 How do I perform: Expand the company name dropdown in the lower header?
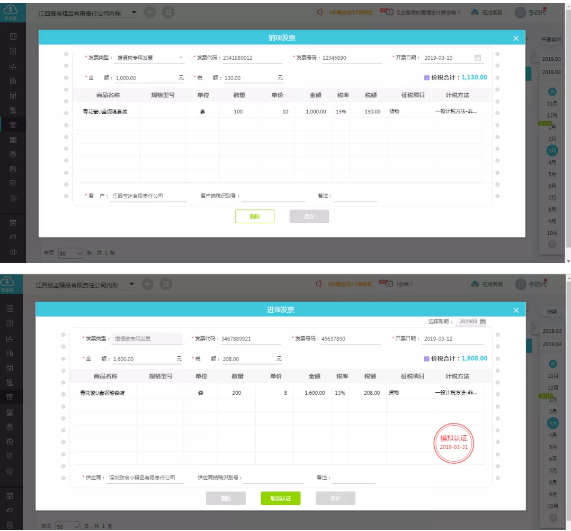pos(132,284)
